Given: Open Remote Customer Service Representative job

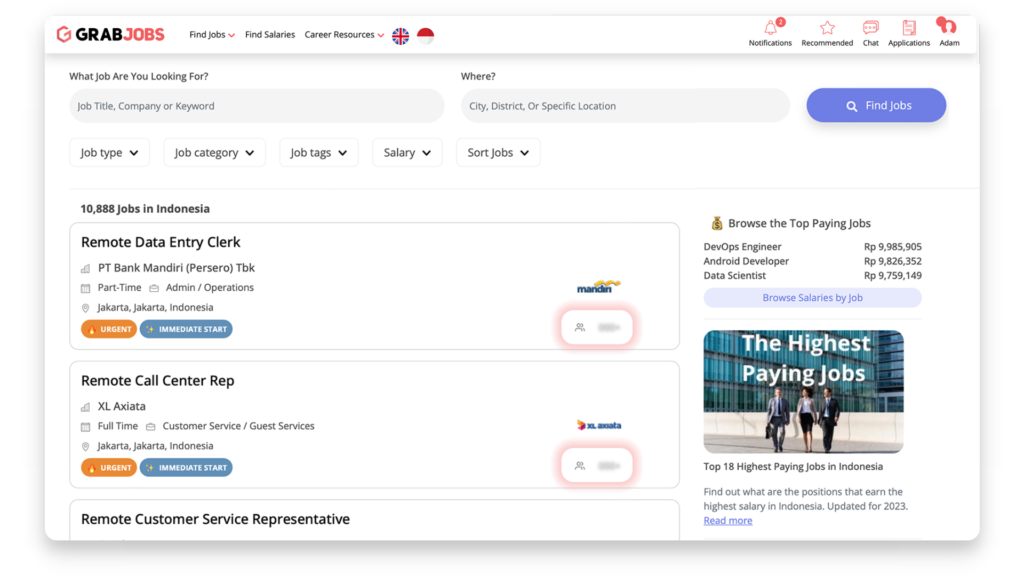Looking at the screenshot, I should [216, 519].
